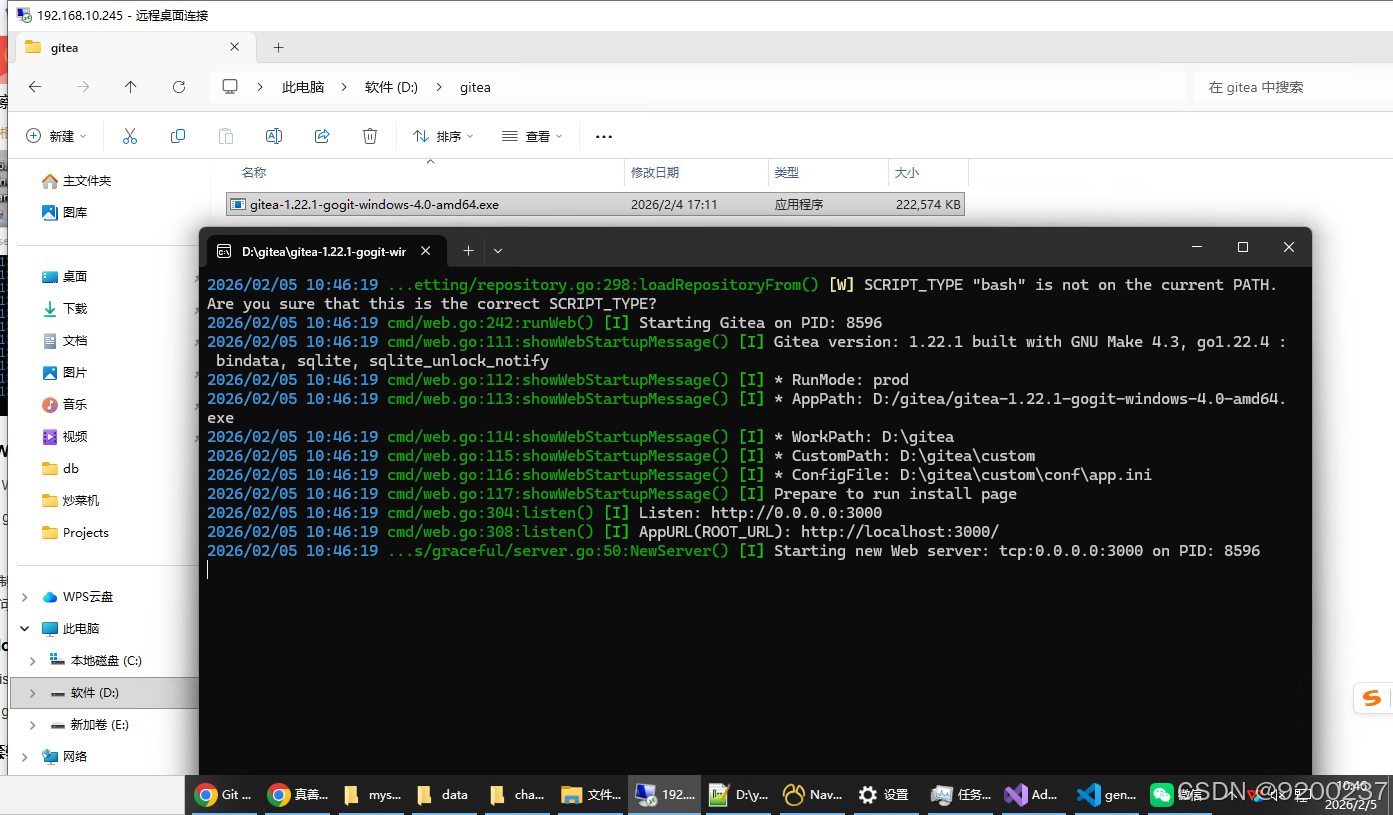Viewport: 1393px width, 815px height.
Task: Go back in File Explorer
Action: click(35, 87)
